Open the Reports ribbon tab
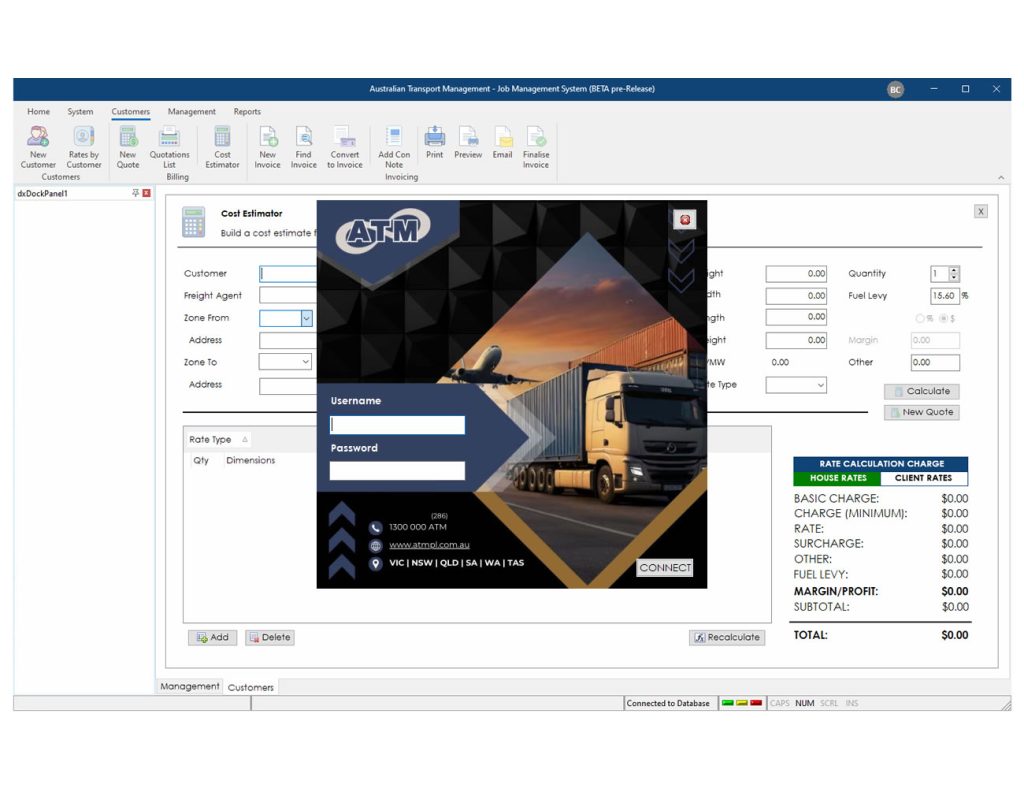The height and width of the screenshot is (788, 1024). coord(247,112)
